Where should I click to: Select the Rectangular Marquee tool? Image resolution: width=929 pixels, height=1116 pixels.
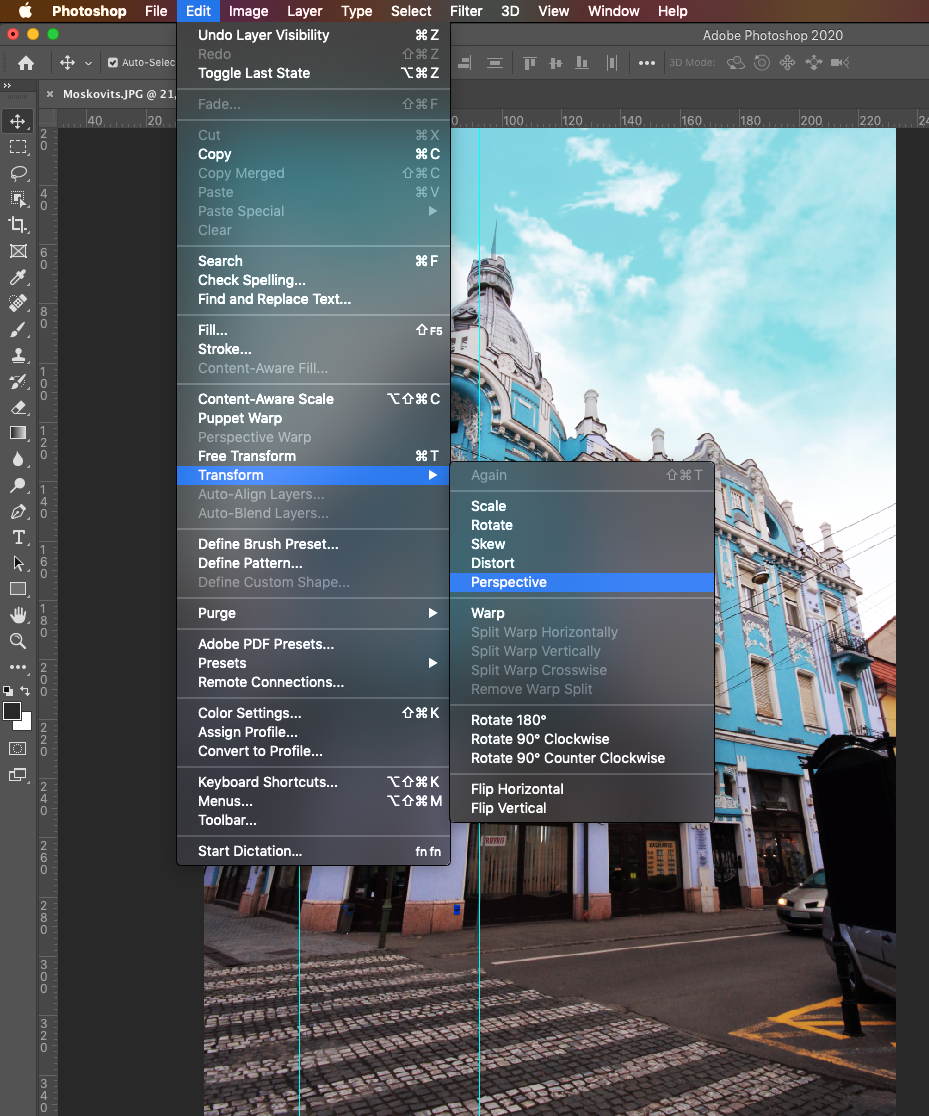point(18,147)
